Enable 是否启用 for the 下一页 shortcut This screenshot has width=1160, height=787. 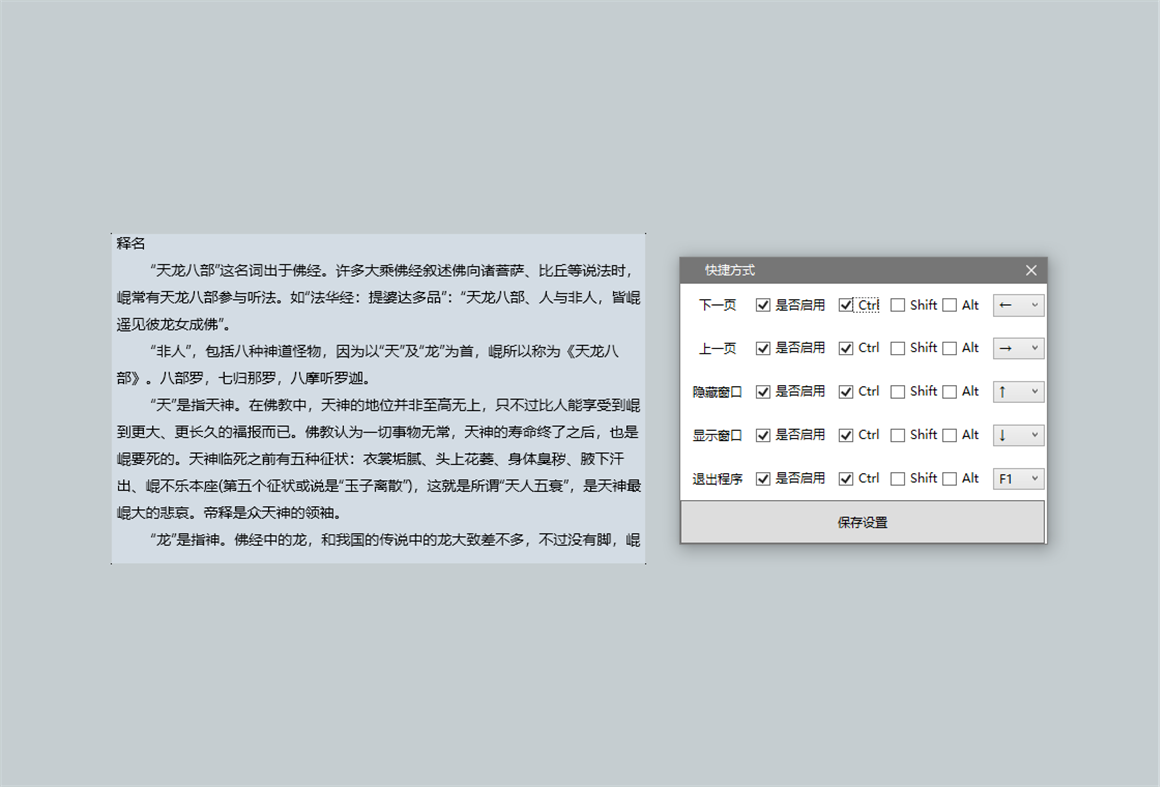click(x=764, y=305)
